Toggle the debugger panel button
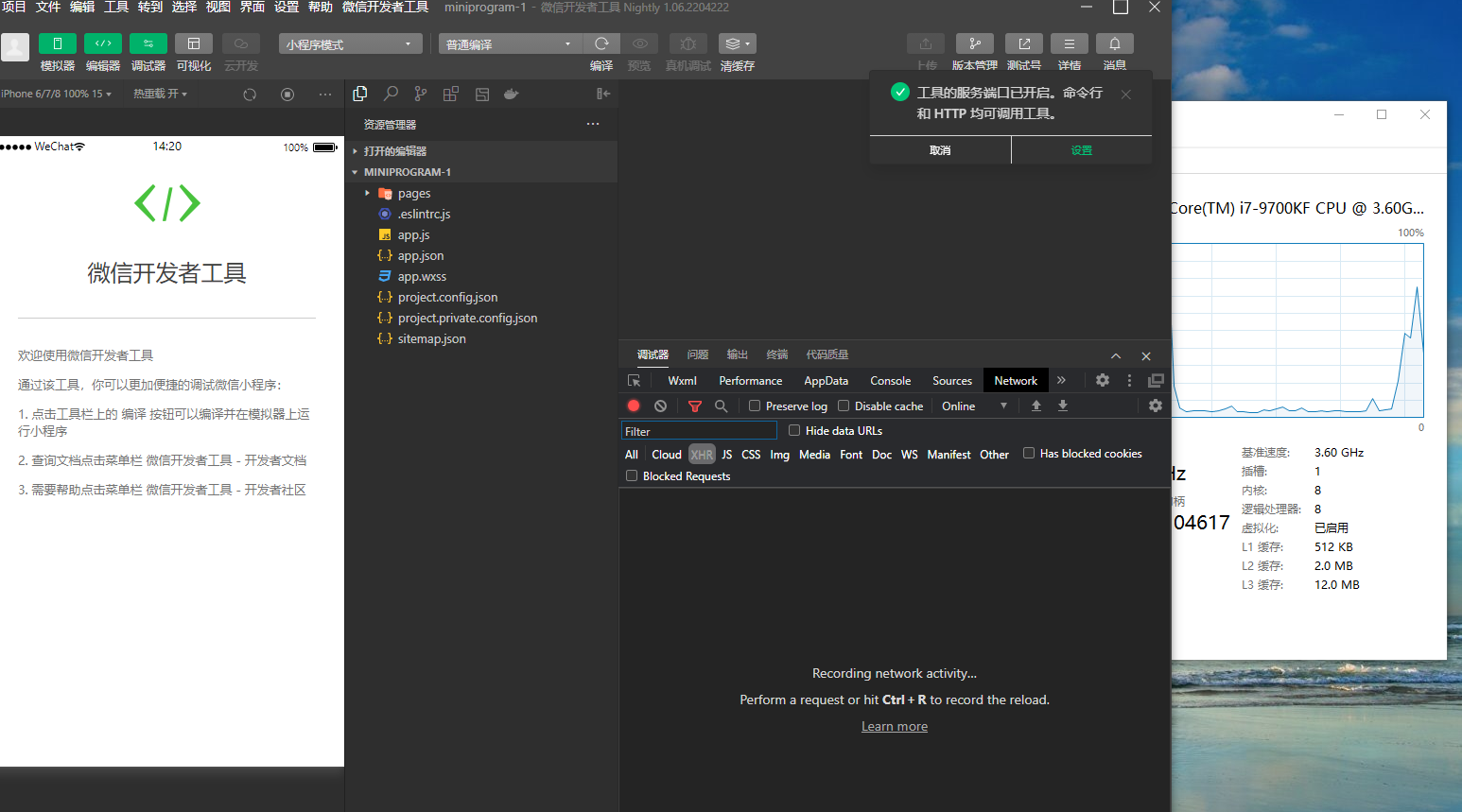 tap(148, 43)
